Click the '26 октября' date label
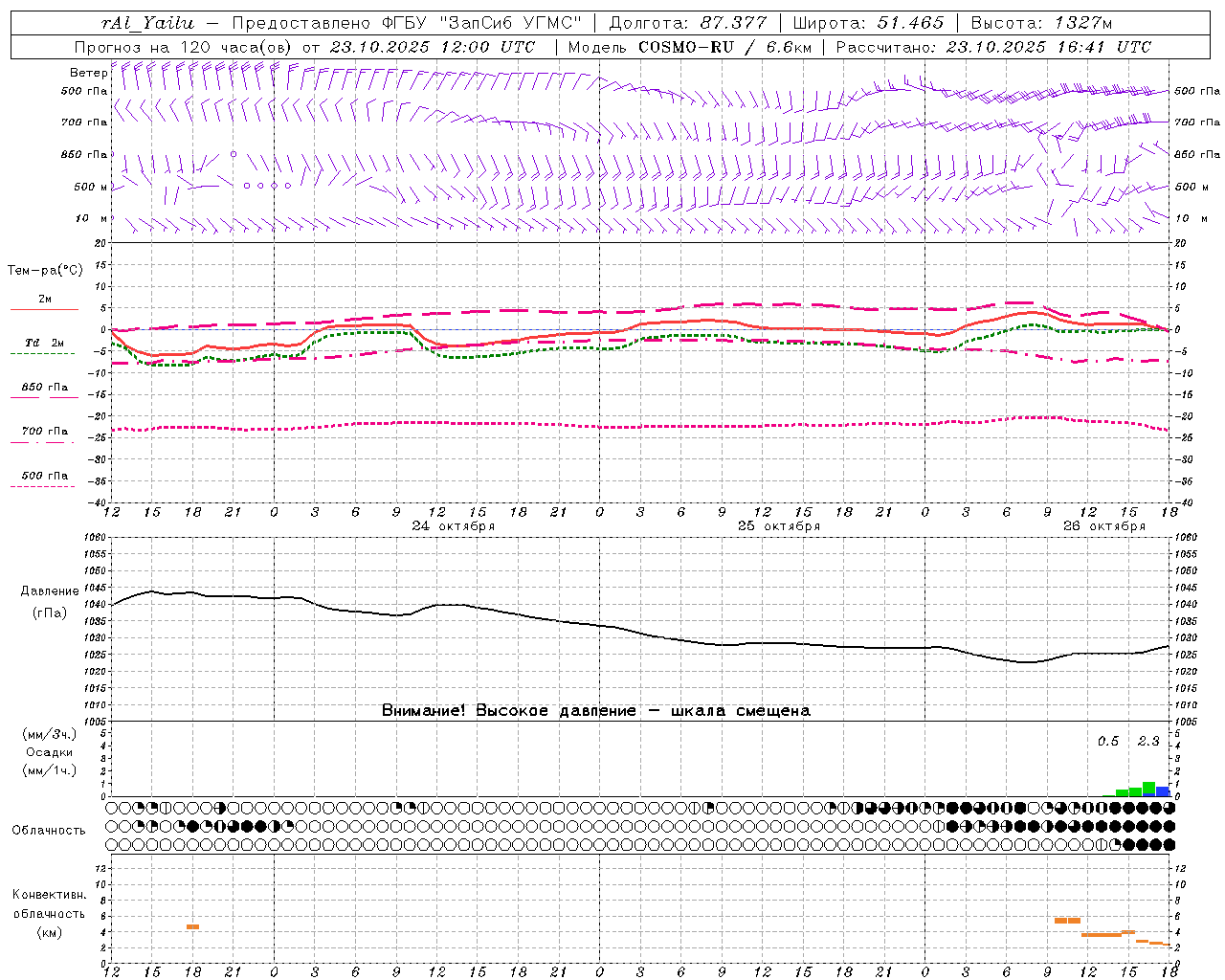1225x980 pixels. click(1104, 526)
